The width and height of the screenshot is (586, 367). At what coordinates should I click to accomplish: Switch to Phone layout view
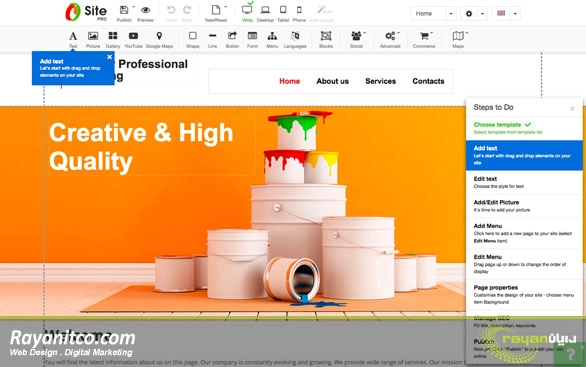(299, 10)
